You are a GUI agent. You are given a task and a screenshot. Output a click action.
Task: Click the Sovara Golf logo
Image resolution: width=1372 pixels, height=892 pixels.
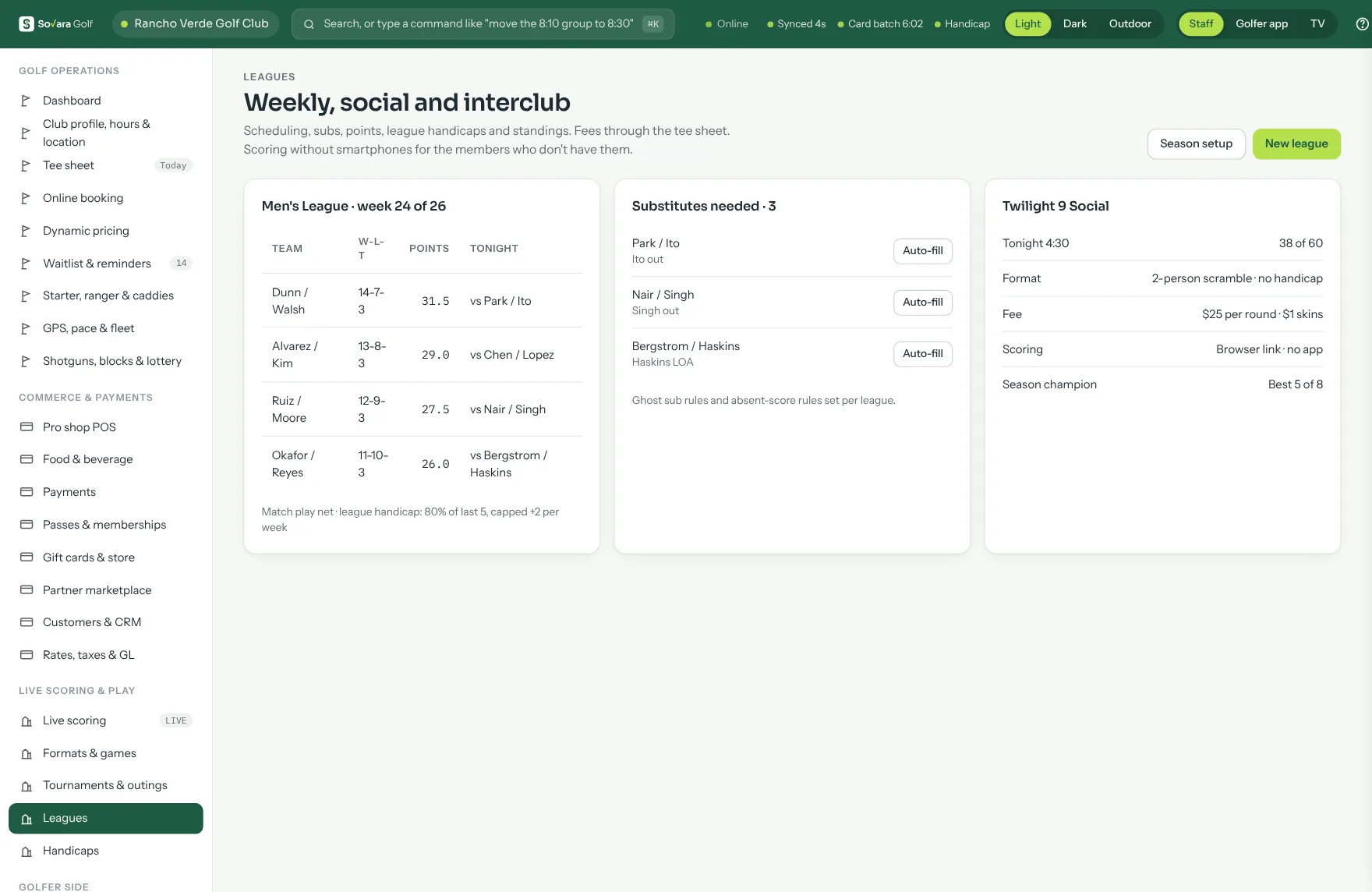56,24
